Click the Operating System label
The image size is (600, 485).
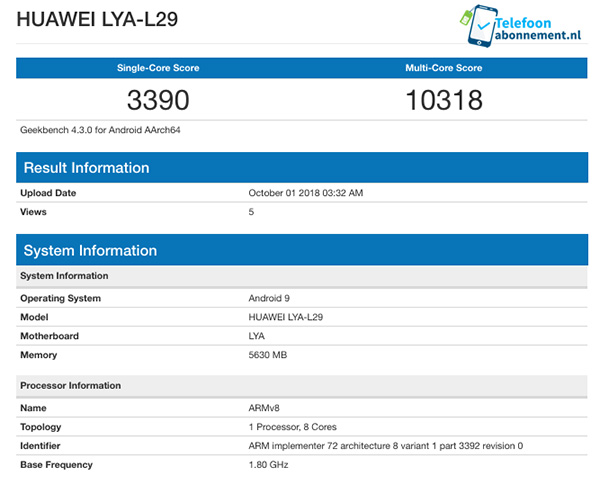[x=60, y=298]
